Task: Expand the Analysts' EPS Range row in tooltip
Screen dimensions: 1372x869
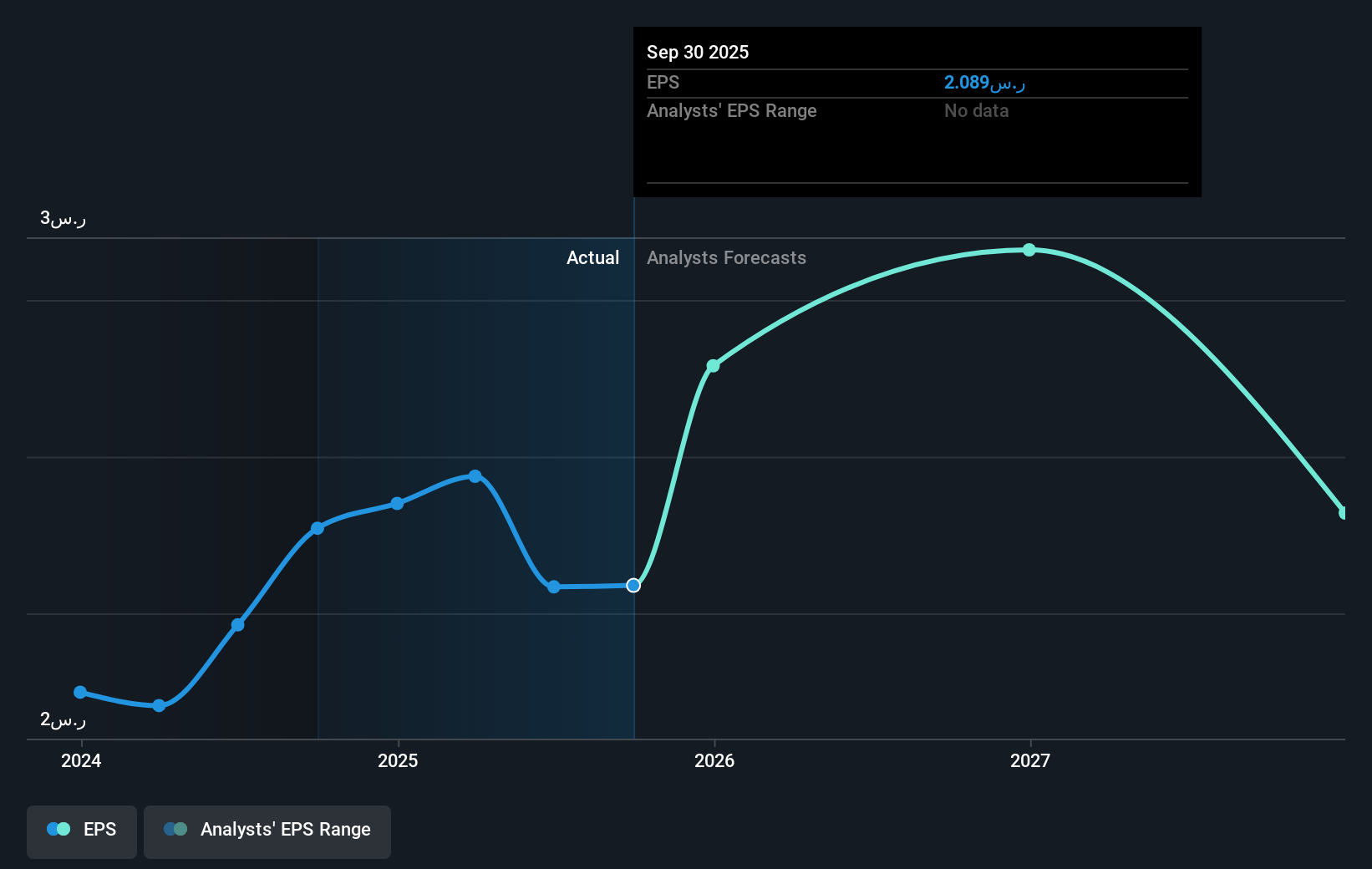Action: [731, 110]
